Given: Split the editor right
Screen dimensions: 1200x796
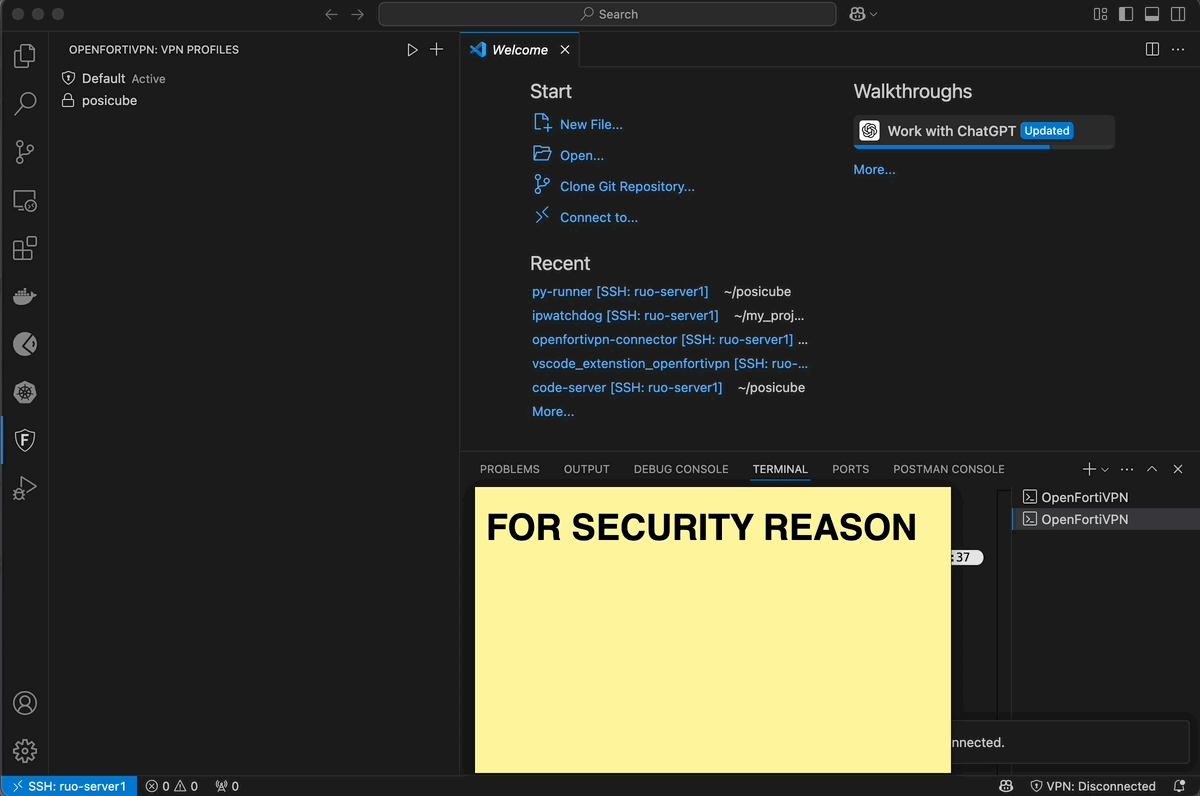Looking at the screenshot, I should pyautogui.click(x=1152, y=49).
